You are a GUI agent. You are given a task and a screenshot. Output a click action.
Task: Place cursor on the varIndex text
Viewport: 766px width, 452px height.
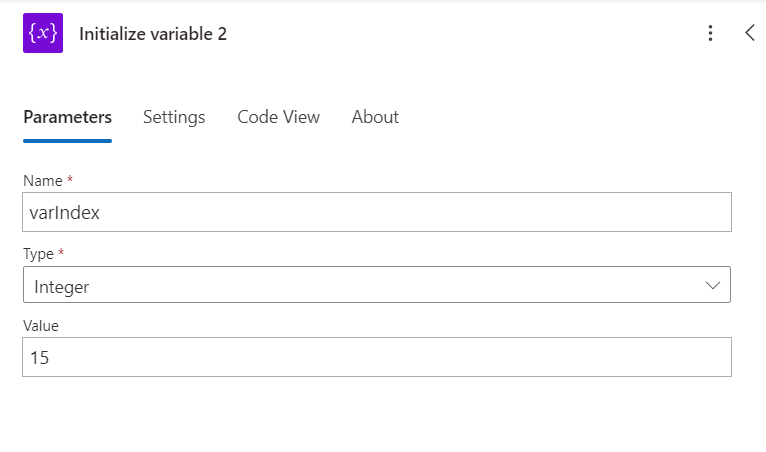tap(64, 213)
